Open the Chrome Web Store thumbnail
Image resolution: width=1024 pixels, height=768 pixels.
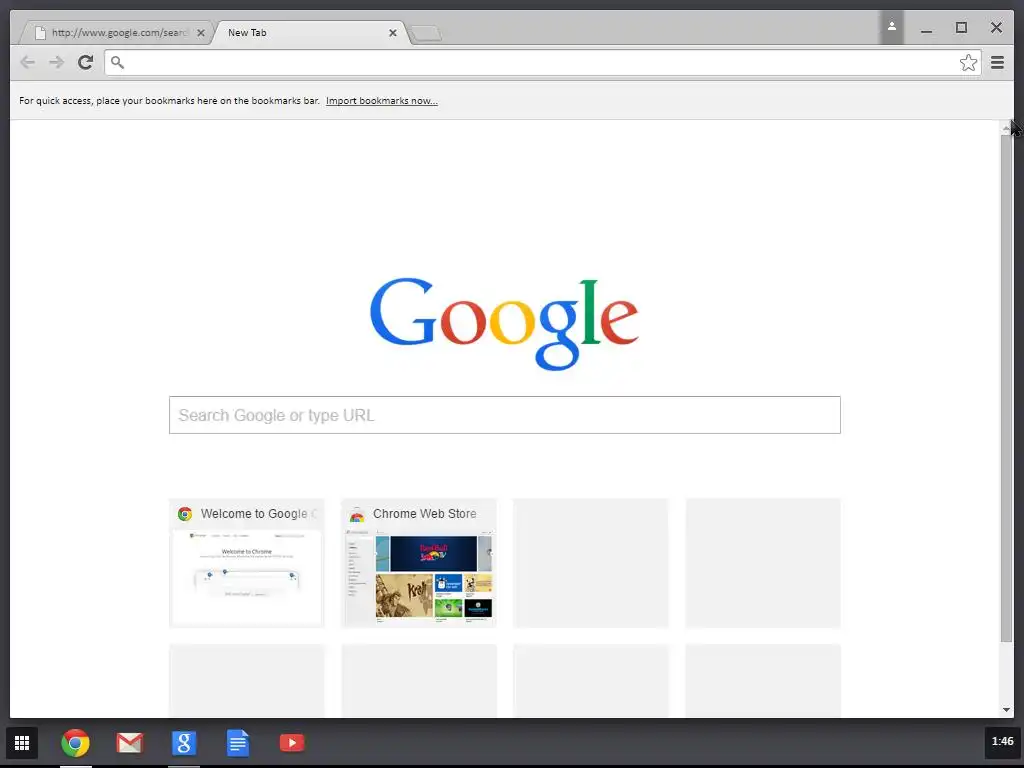click(419, 563)
